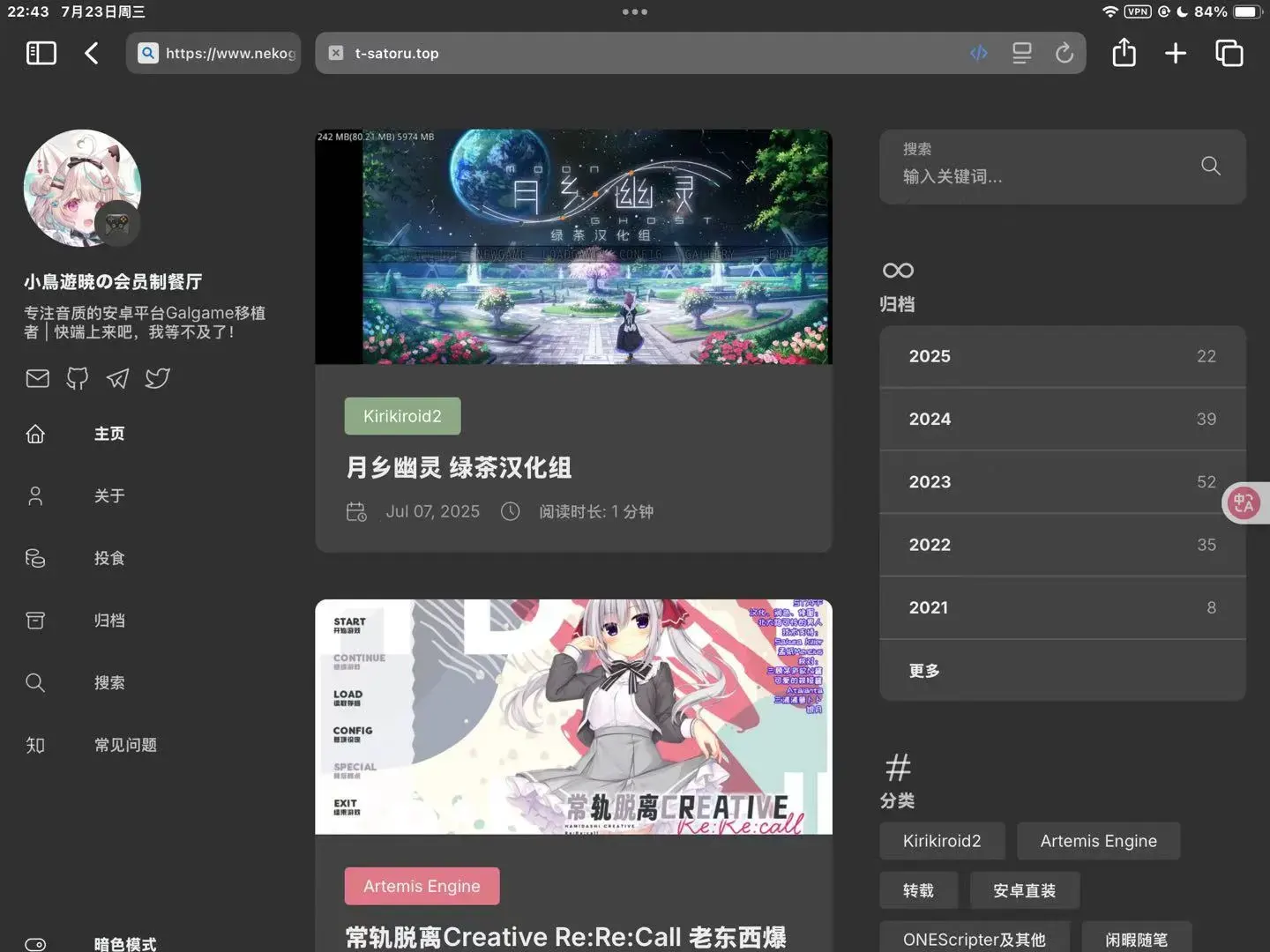1270x952 pixels.
Task: Open the Telegram paper-plane icon
Action: pyautogui.click(x=117, y=378)
